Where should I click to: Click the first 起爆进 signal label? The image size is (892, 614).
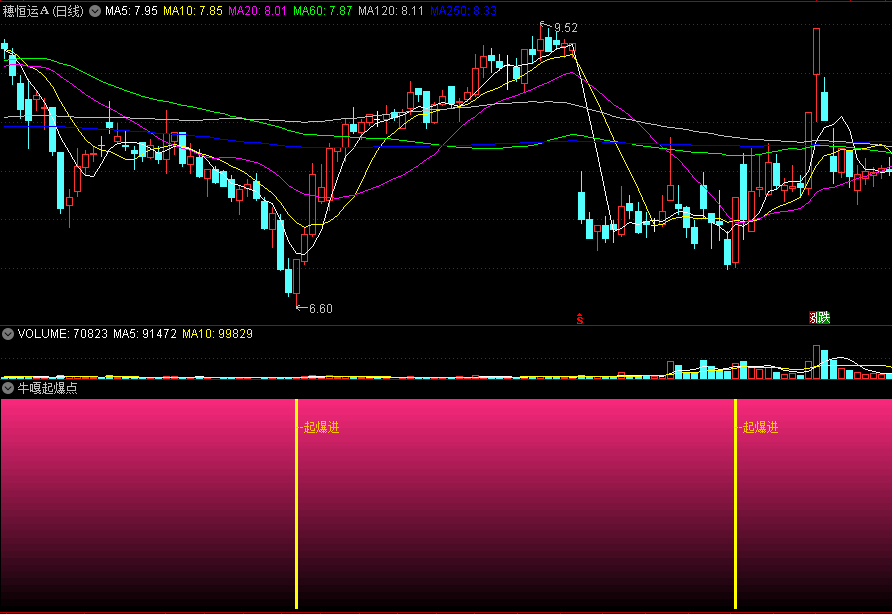(x=321, y=427)
